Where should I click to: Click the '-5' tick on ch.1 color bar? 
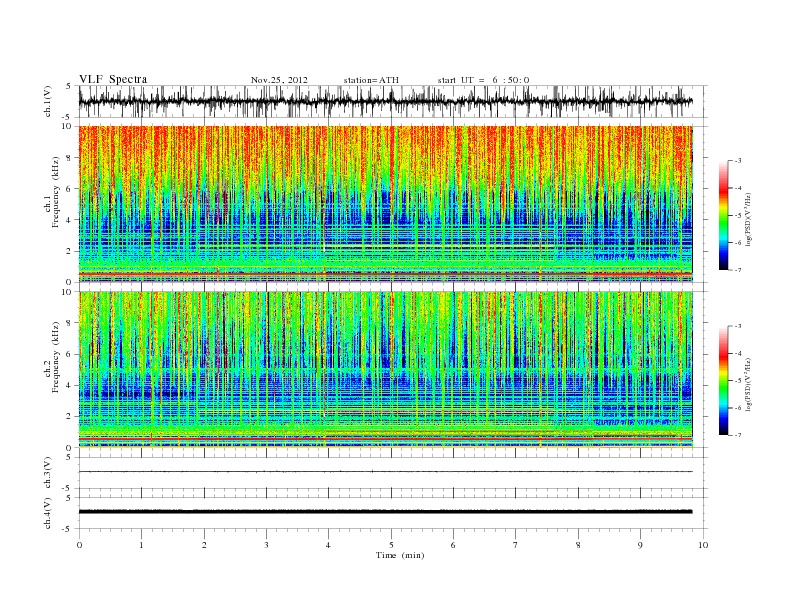737,215
